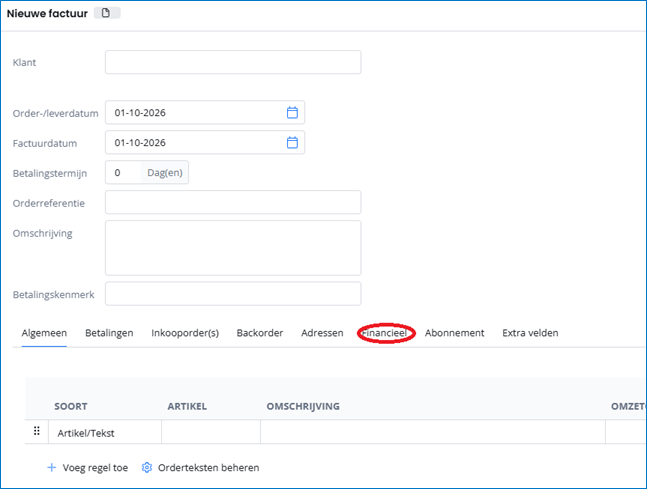Click the empty Artikel cell in the row
This screenshot has width=647, height=489.
pos(211,432)
